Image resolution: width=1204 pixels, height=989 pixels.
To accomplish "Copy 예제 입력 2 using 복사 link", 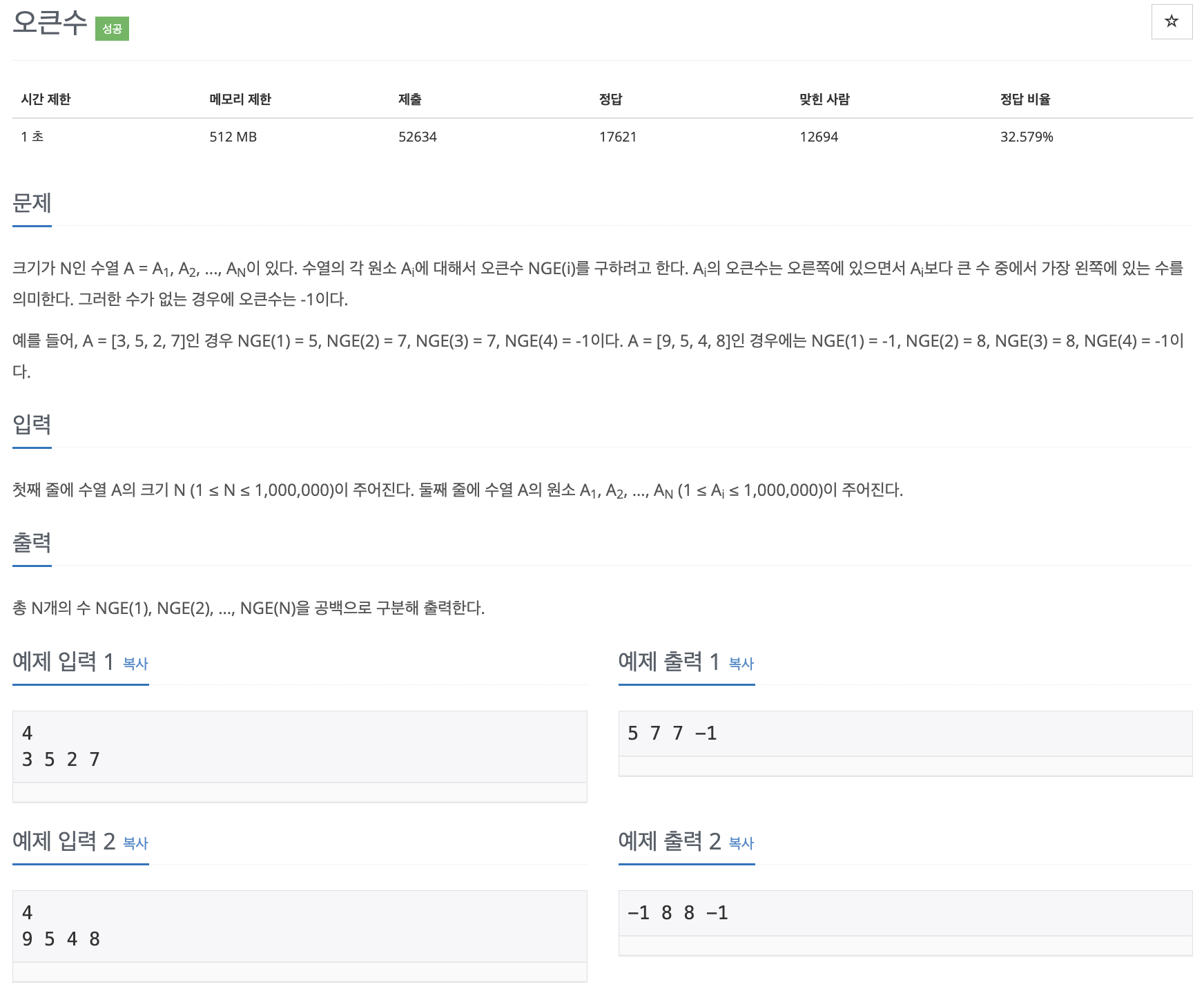I will click(135, 843).
